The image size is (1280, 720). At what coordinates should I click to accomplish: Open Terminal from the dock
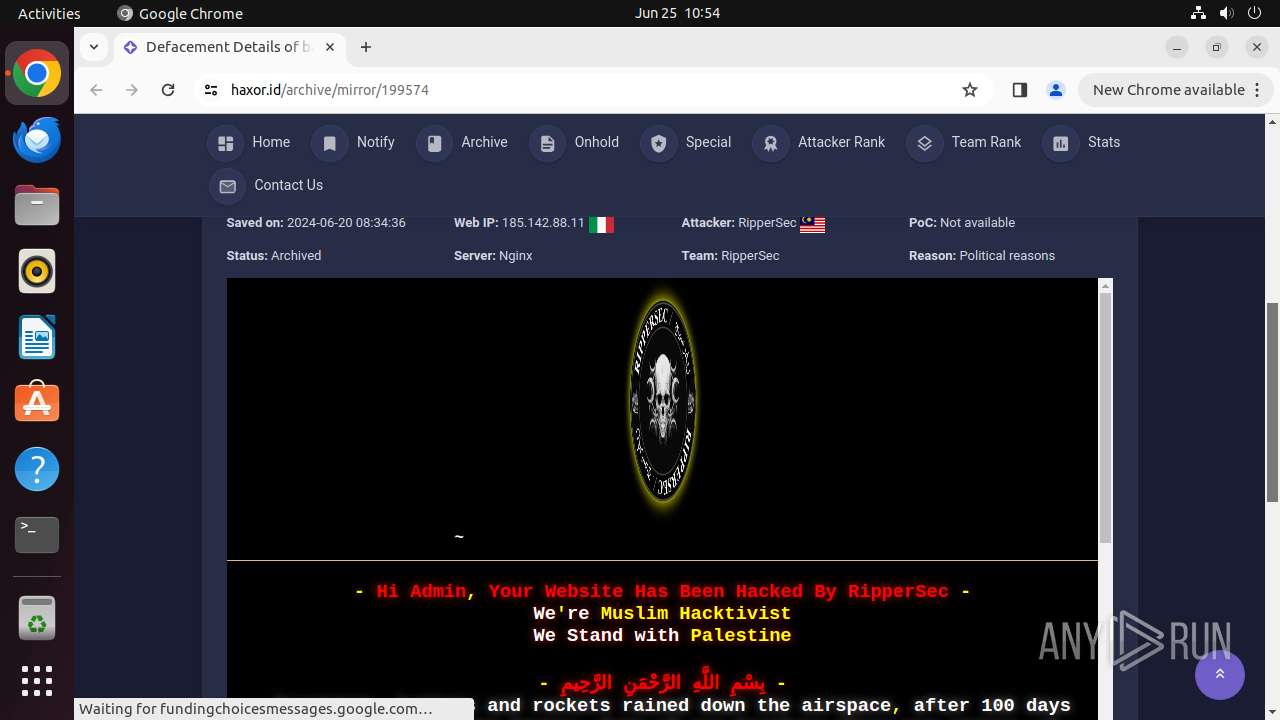click(x=37, y=536)
